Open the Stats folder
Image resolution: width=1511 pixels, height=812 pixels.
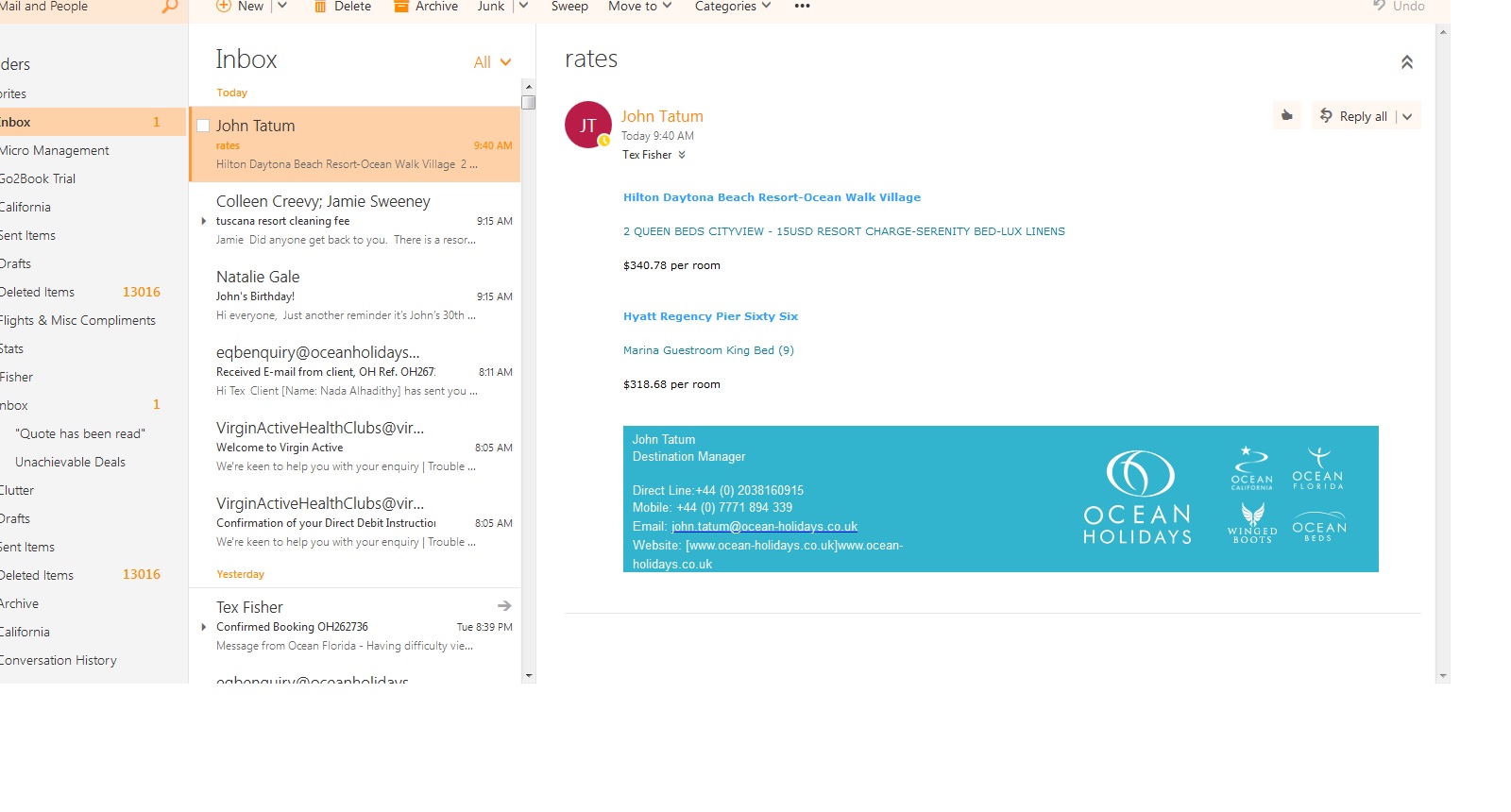tap(11, 348)
